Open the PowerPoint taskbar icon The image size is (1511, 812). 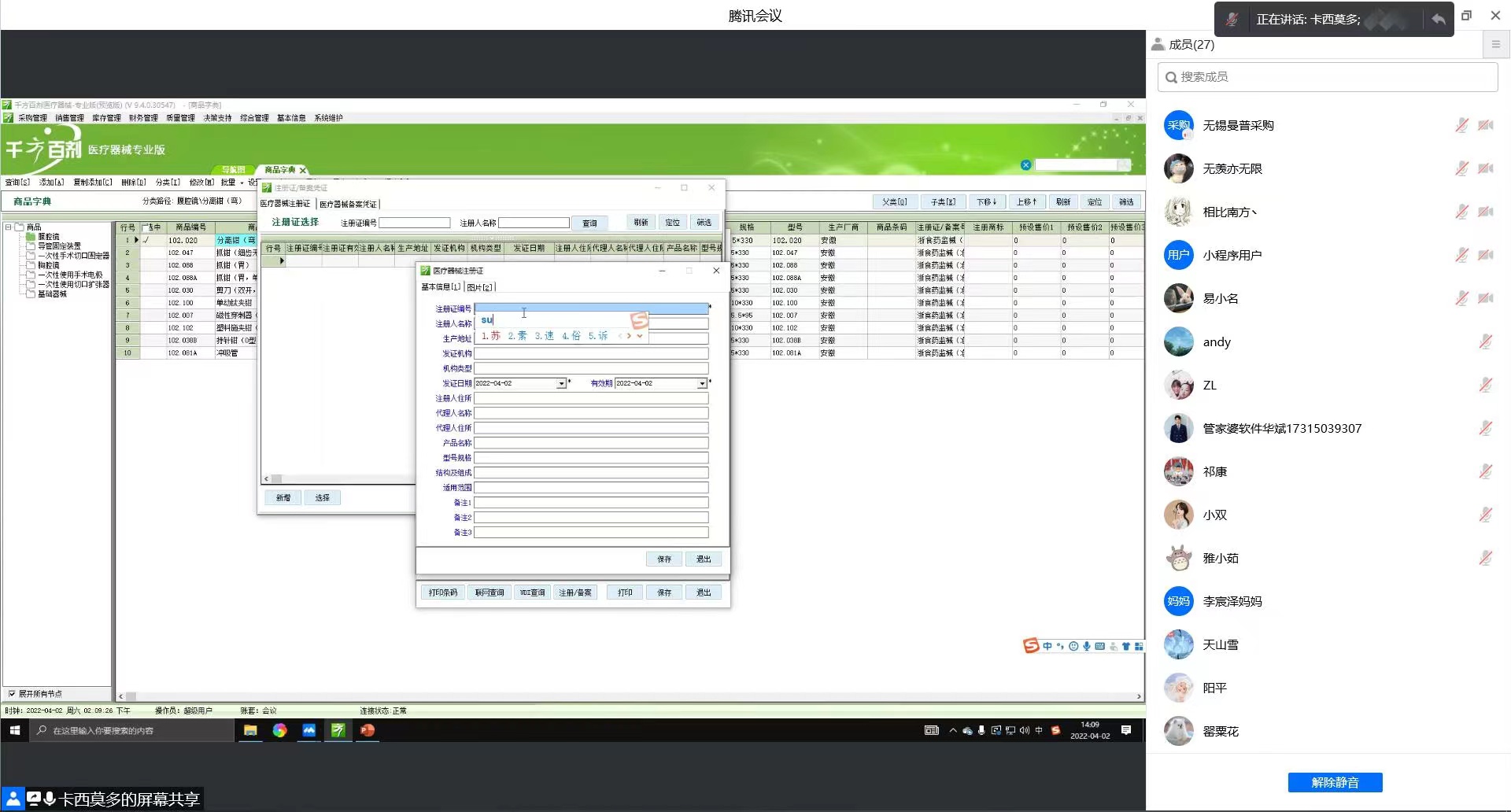coord(367,730)
